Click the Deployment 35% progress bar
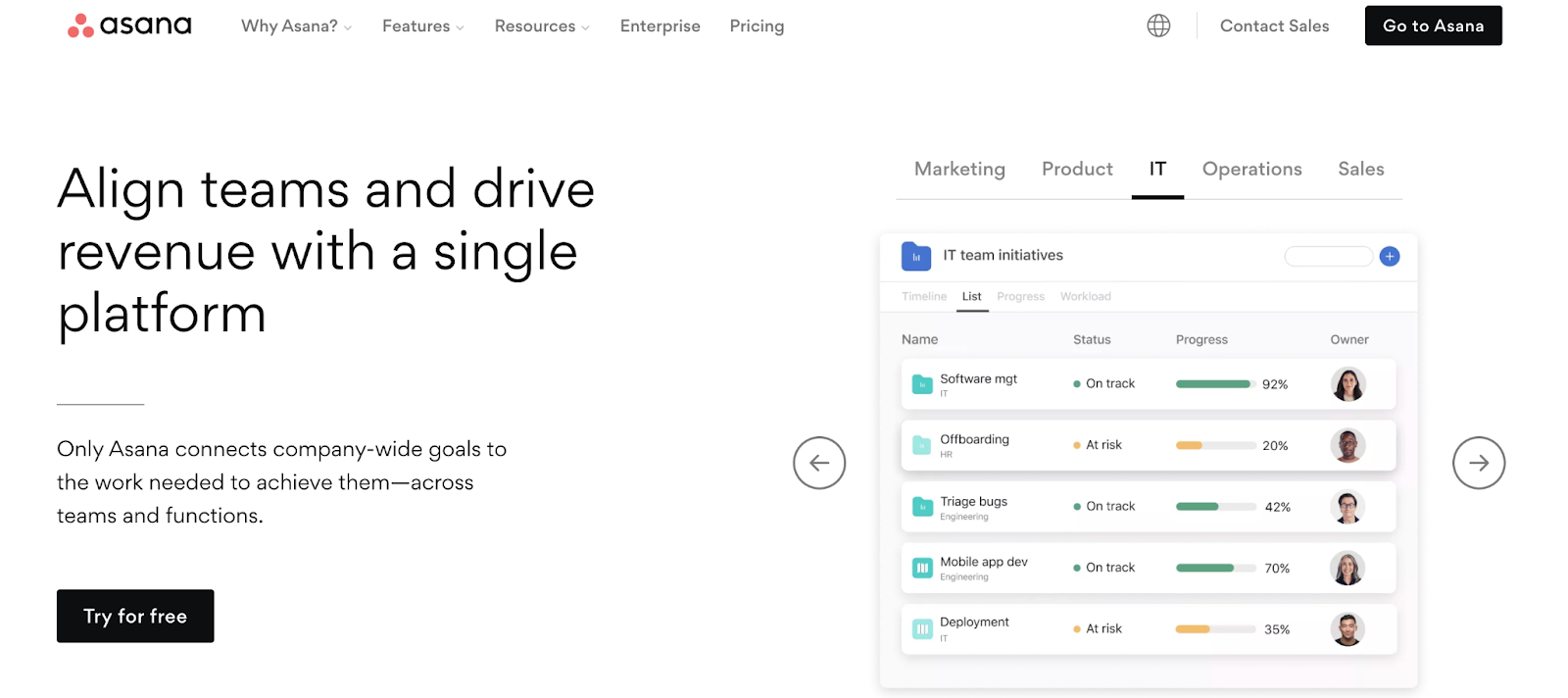Screen dimensions: 1568x698 pyautogui.click(x=1215, y=629)
